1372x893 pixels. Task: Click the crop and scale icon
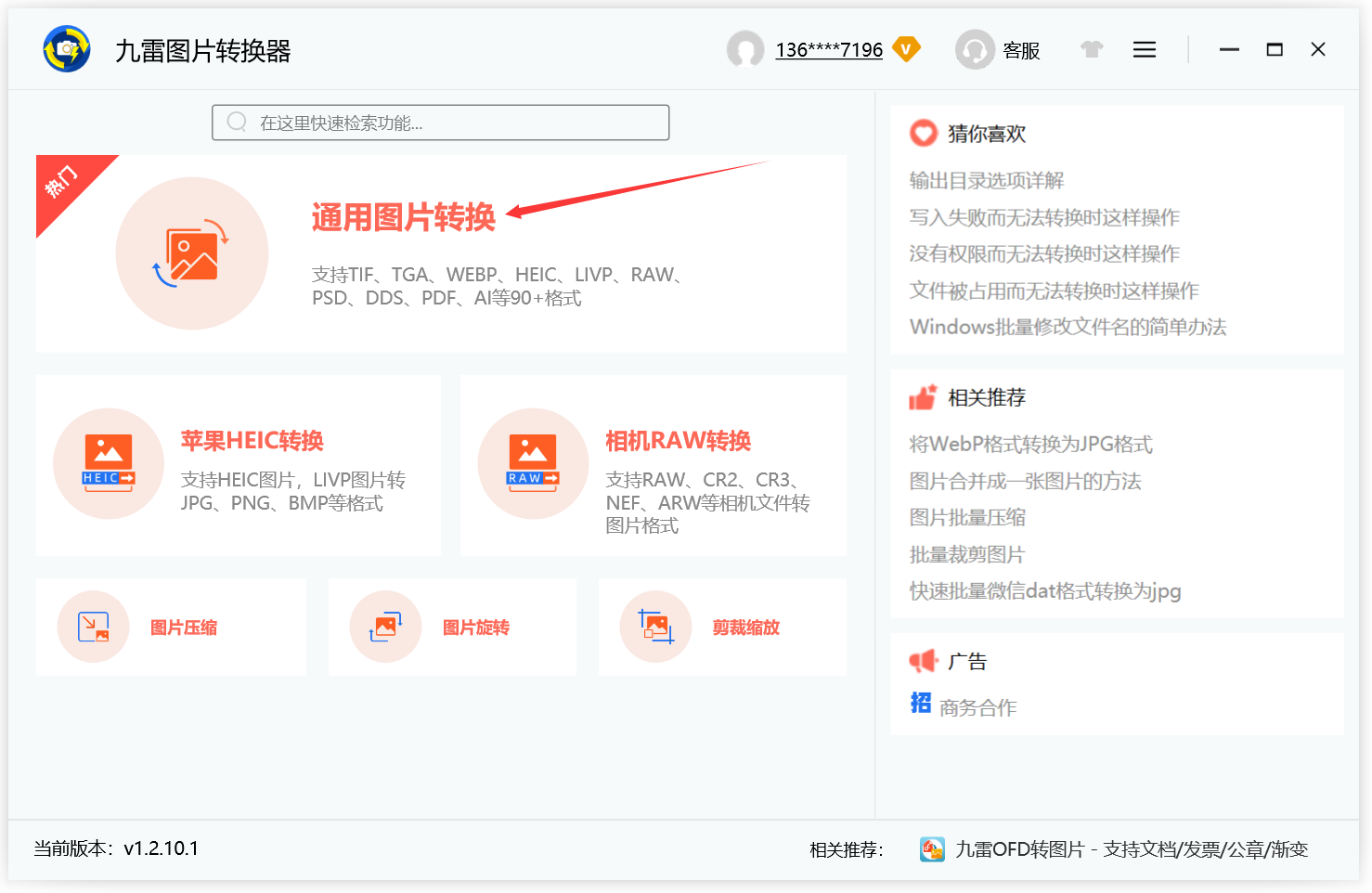coord(655,627)
